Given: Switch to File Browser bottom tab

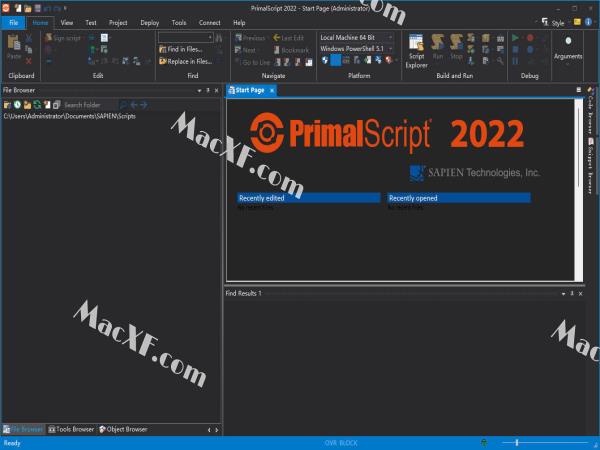Looking at the screenshot, I should 23,430.
